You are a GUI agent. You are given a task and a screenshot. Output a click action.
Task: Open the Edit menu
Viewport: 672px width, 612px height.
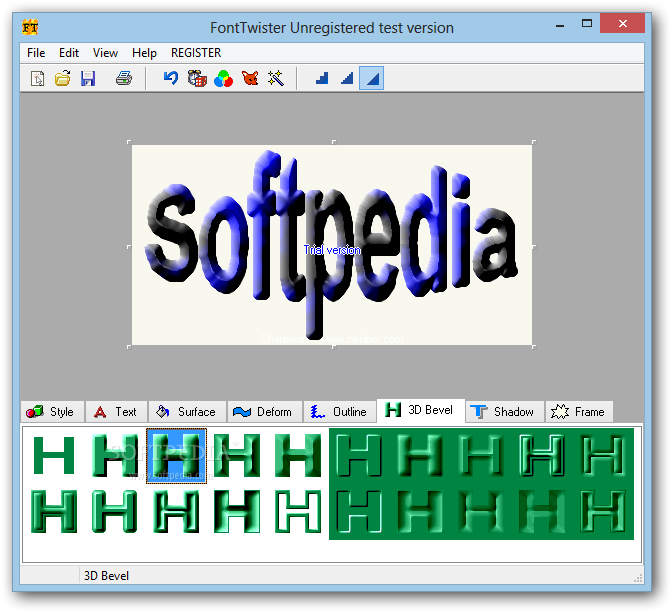tap(69, 53)
